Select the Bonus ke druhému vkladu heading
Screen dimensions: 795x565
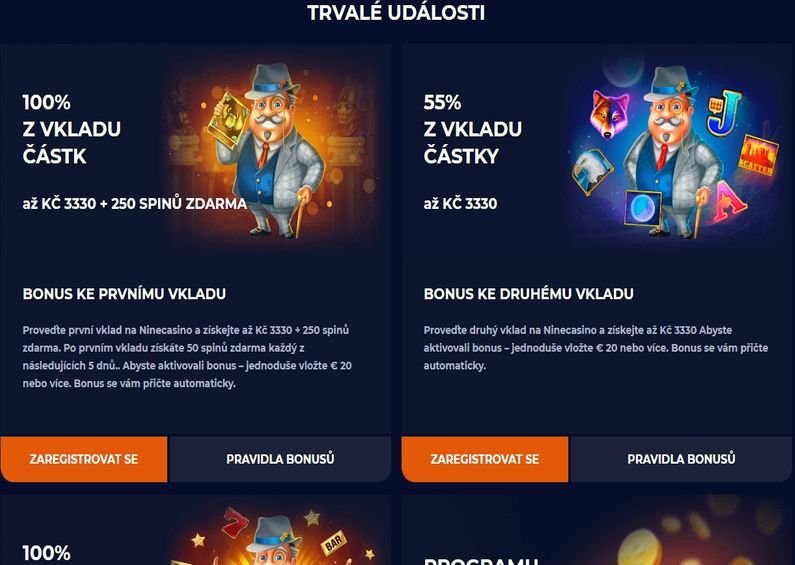coord(528,294)
